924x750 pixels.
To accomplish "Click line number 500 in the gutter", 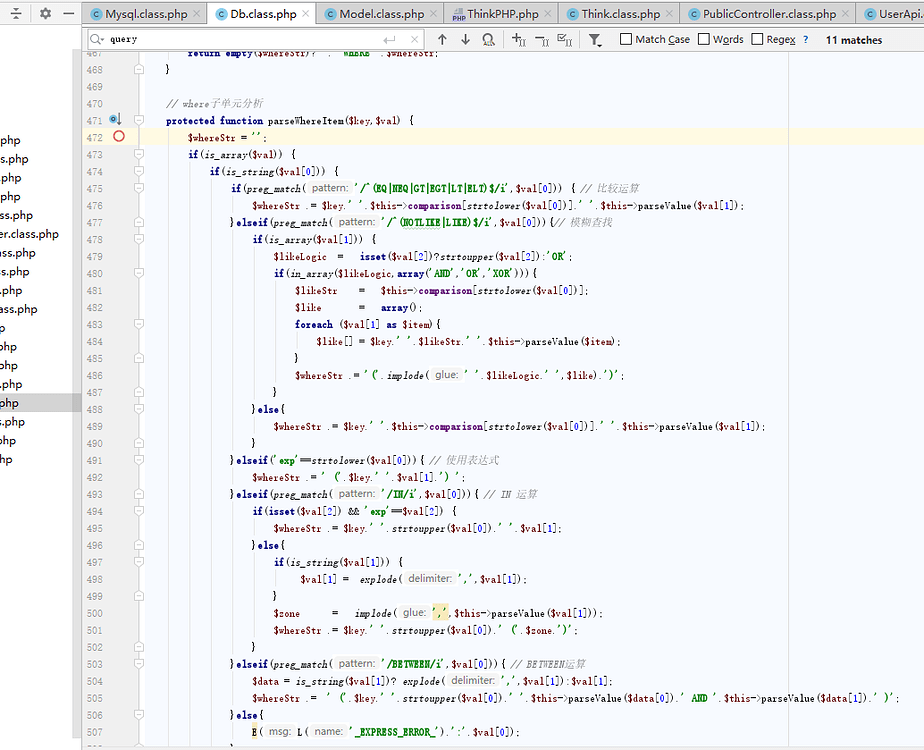I will click(94, 613).
